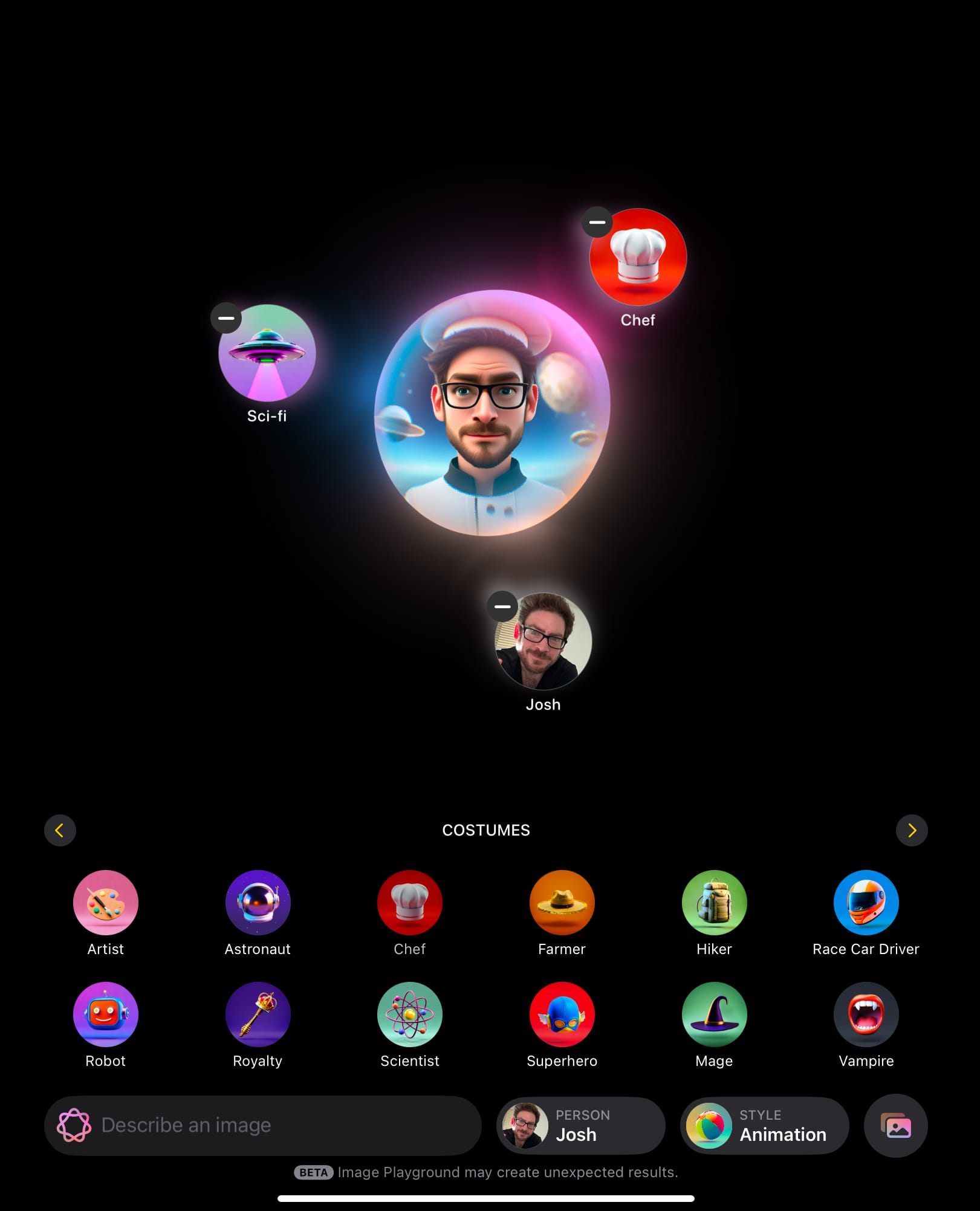The width and height of the screenshot is (980, 1211).
Task: Tap the BETA badge label
Action: click(314, 1172)
